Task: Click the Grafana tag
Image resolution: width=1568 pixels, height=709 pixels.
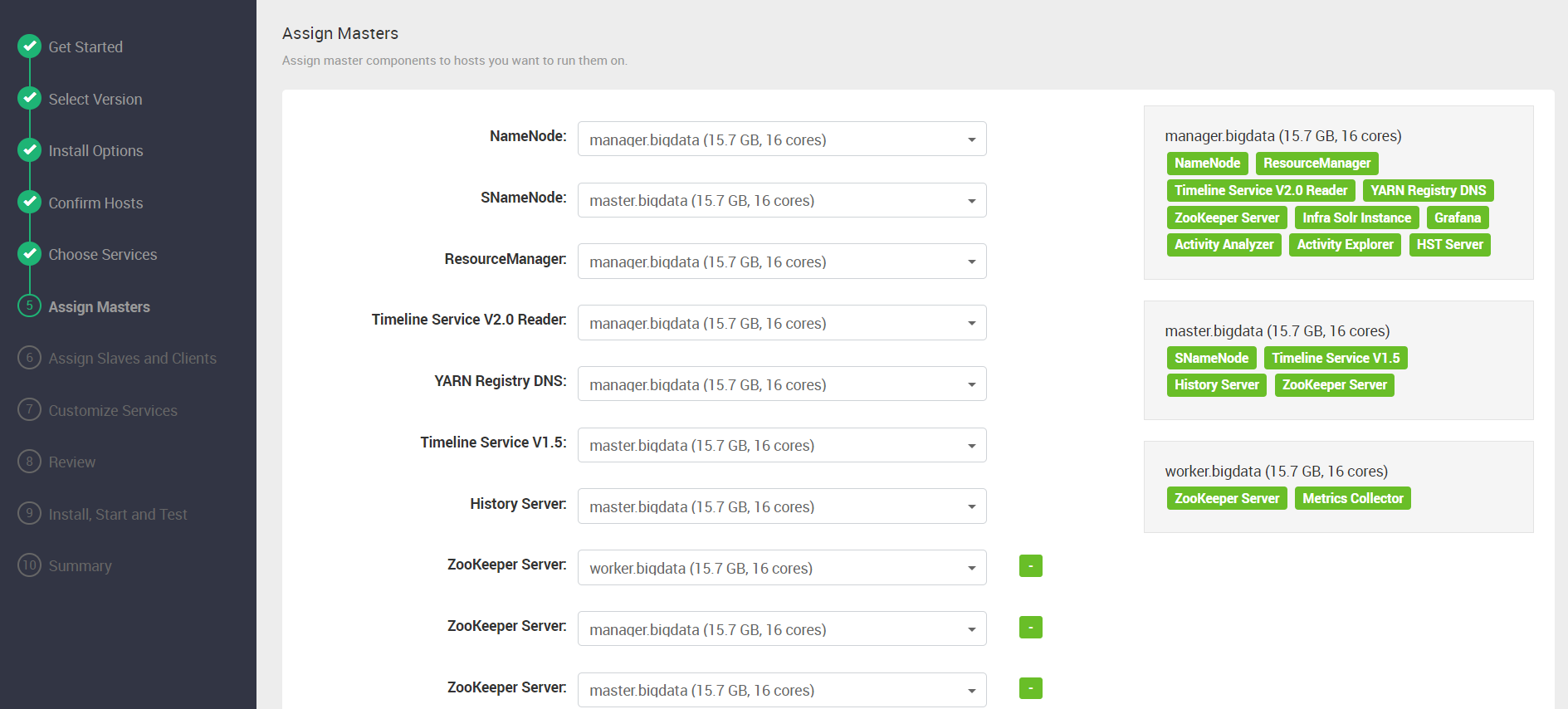Action: [1458, 218]
